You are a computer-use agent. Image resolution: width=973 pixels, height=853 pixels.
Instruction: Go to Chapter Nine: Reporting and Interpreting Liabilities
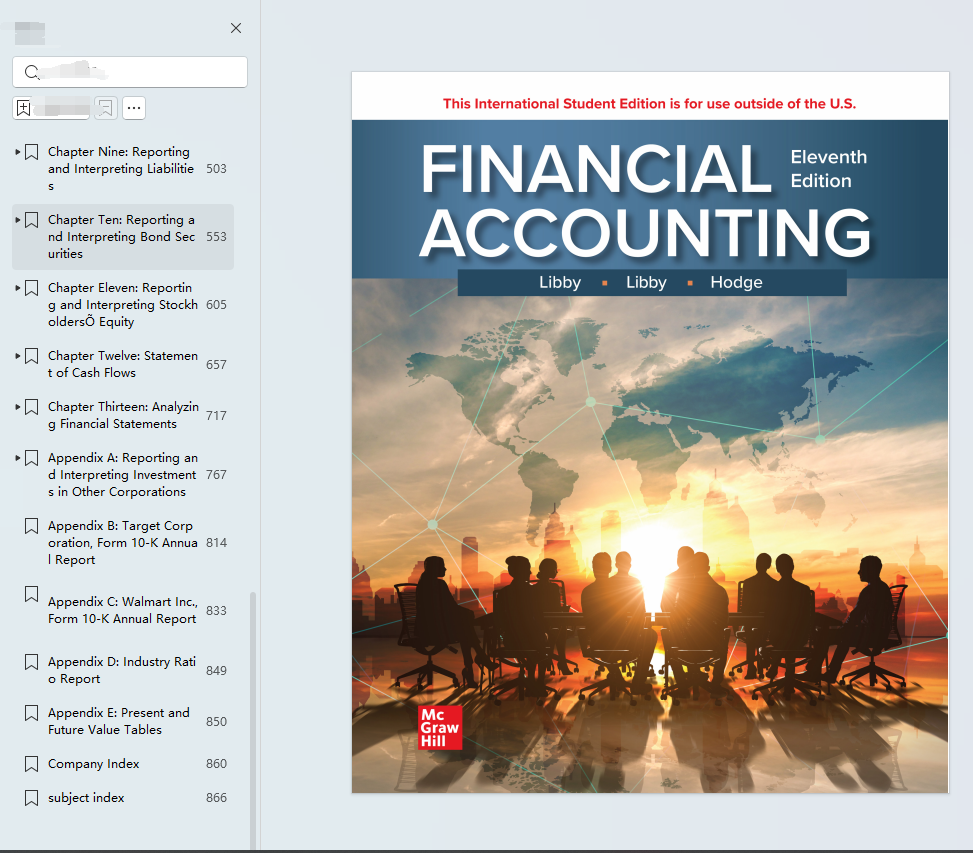point(121,169)
